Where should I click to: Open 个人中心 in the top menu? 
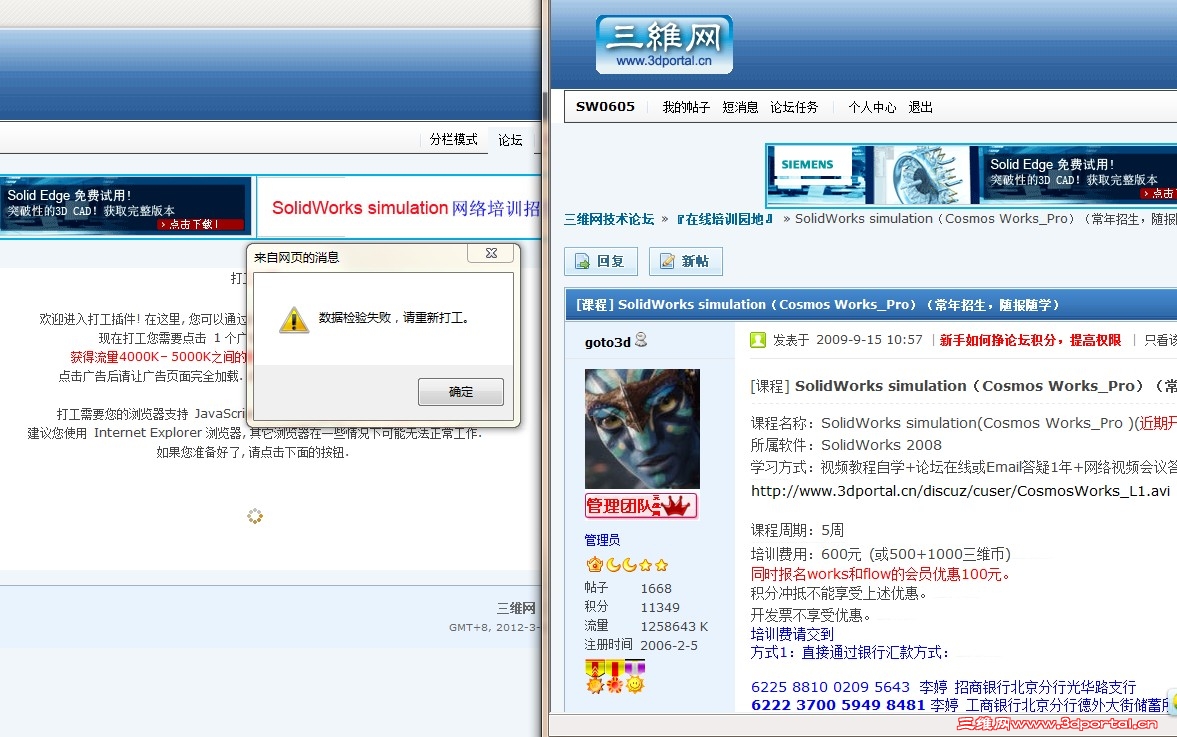point(872,107)
